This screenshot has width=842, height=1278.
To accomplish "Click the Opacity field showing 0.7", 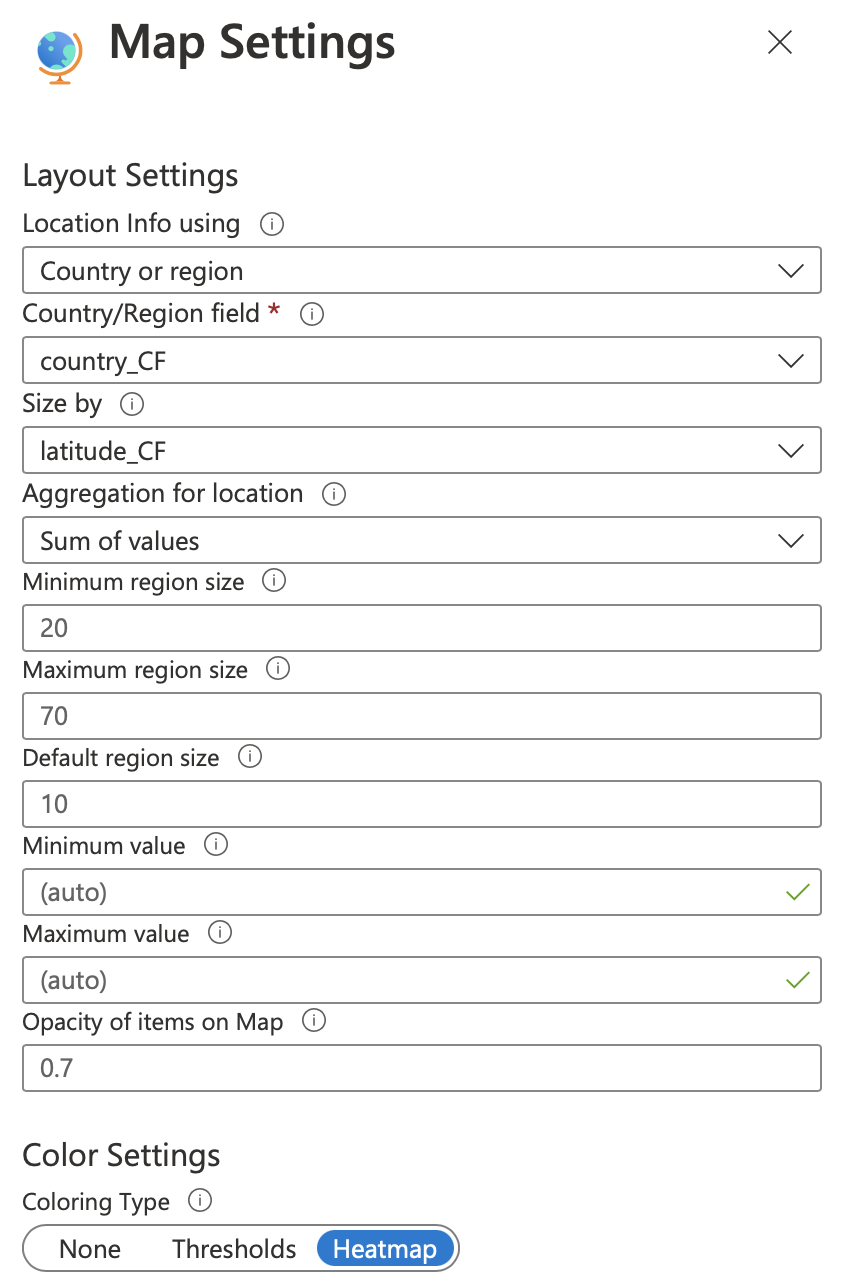I will point(422,1068).
